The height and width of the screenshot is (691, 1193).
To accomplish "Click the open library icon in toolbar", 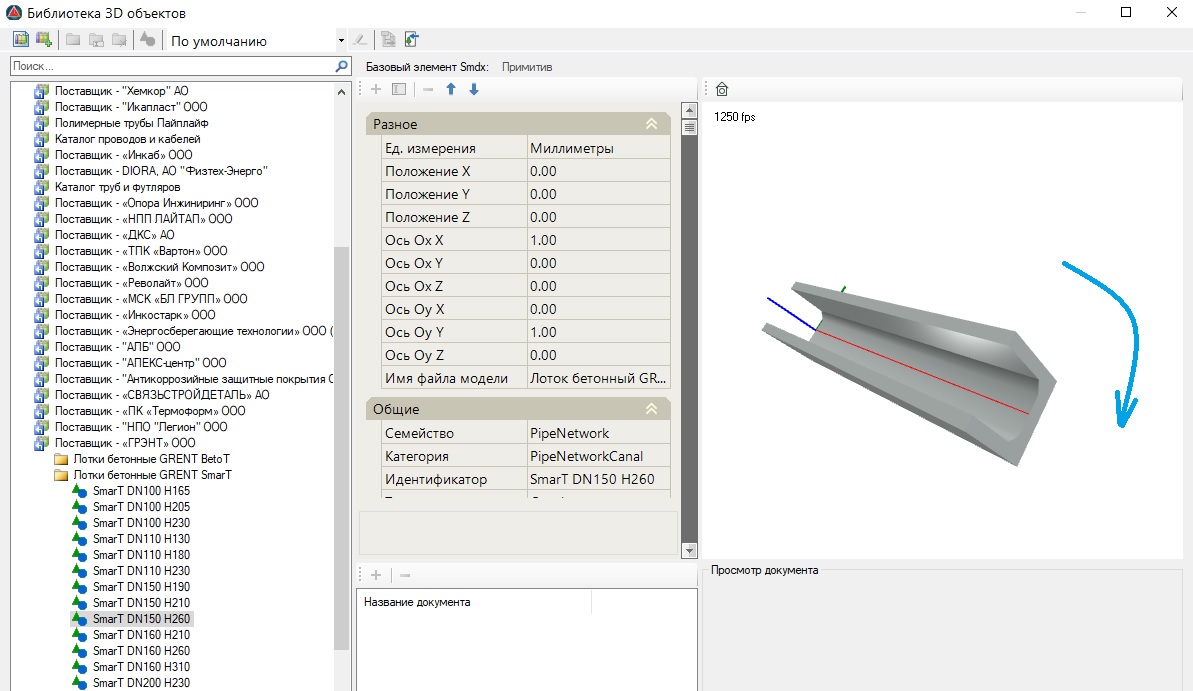I will pos(21,40).
